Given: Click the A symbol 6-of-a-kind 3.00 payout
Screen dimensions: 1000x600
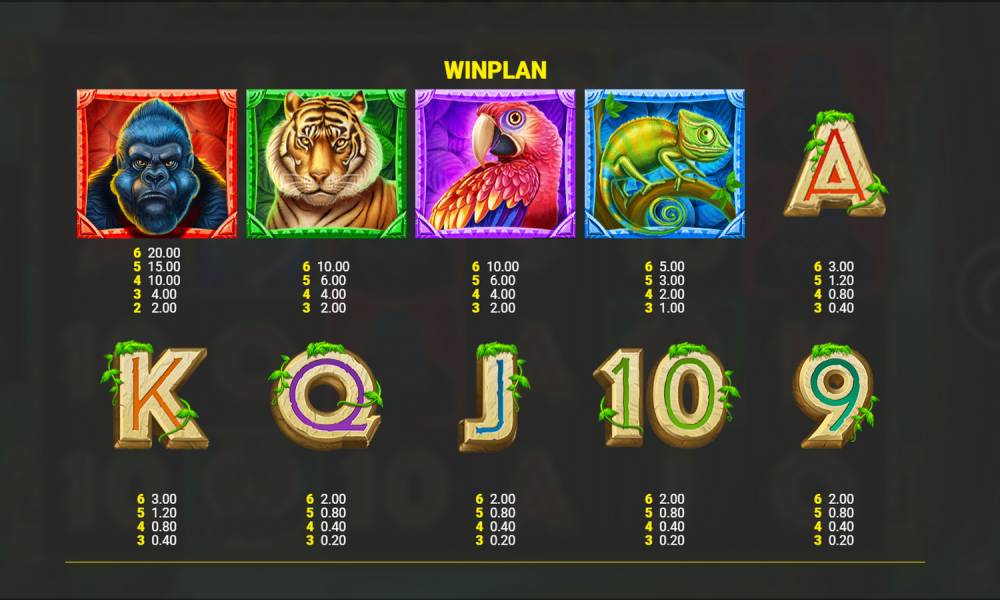Looking at the screenshot, I should point(834,267).
